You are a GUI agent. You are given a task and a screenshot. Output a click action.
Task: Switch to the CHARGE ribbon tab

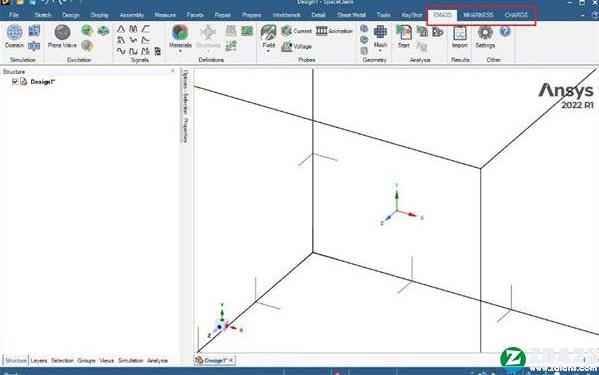tap(516, 15)
